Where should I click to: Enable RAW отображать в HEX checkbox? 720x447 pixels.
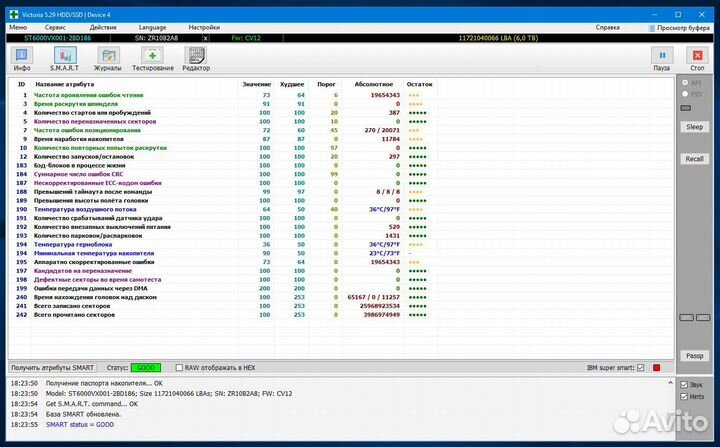tap(179, 367)
